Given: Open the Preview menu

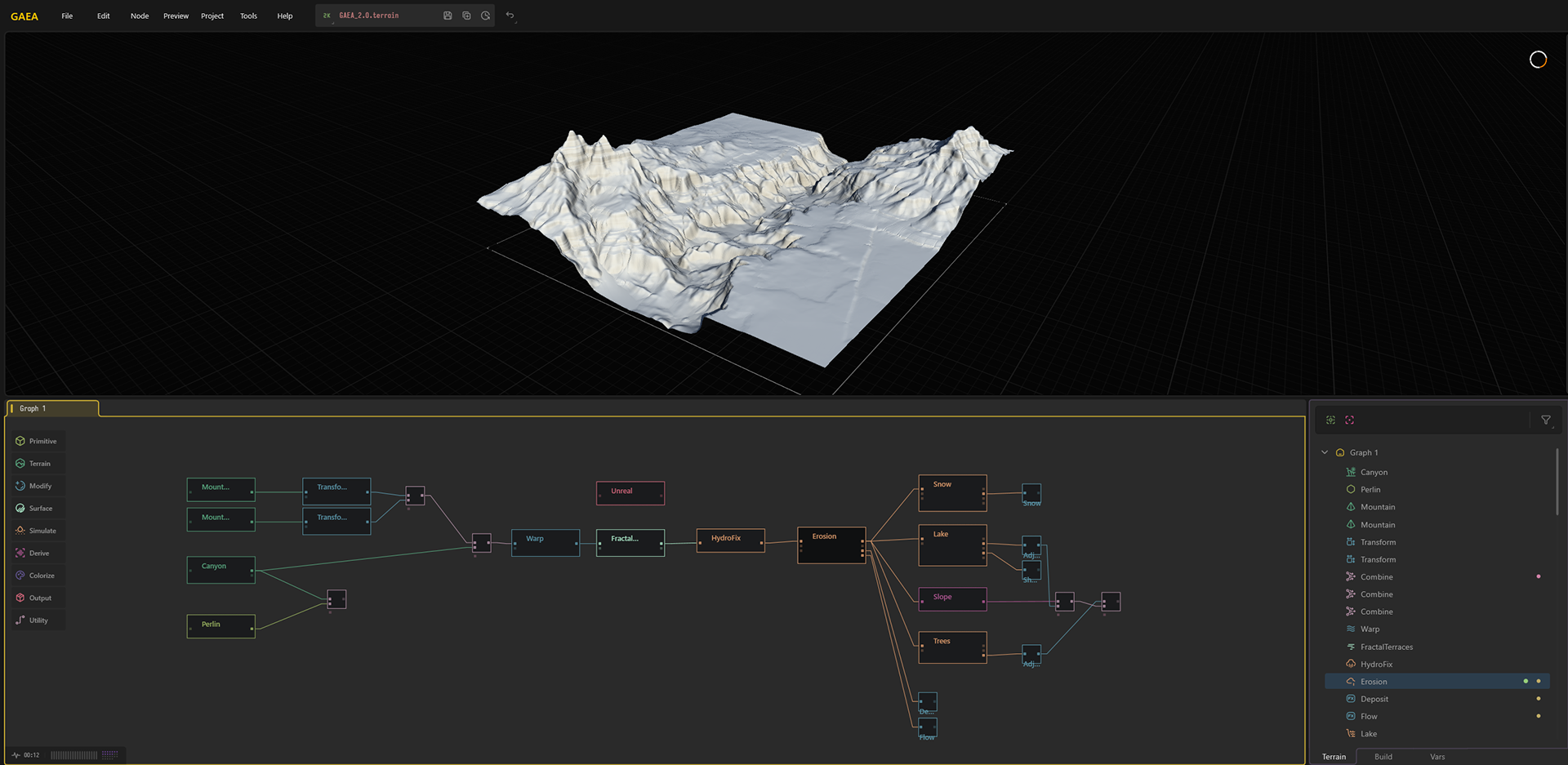Looking at the screenshot, I should point(176,16).
